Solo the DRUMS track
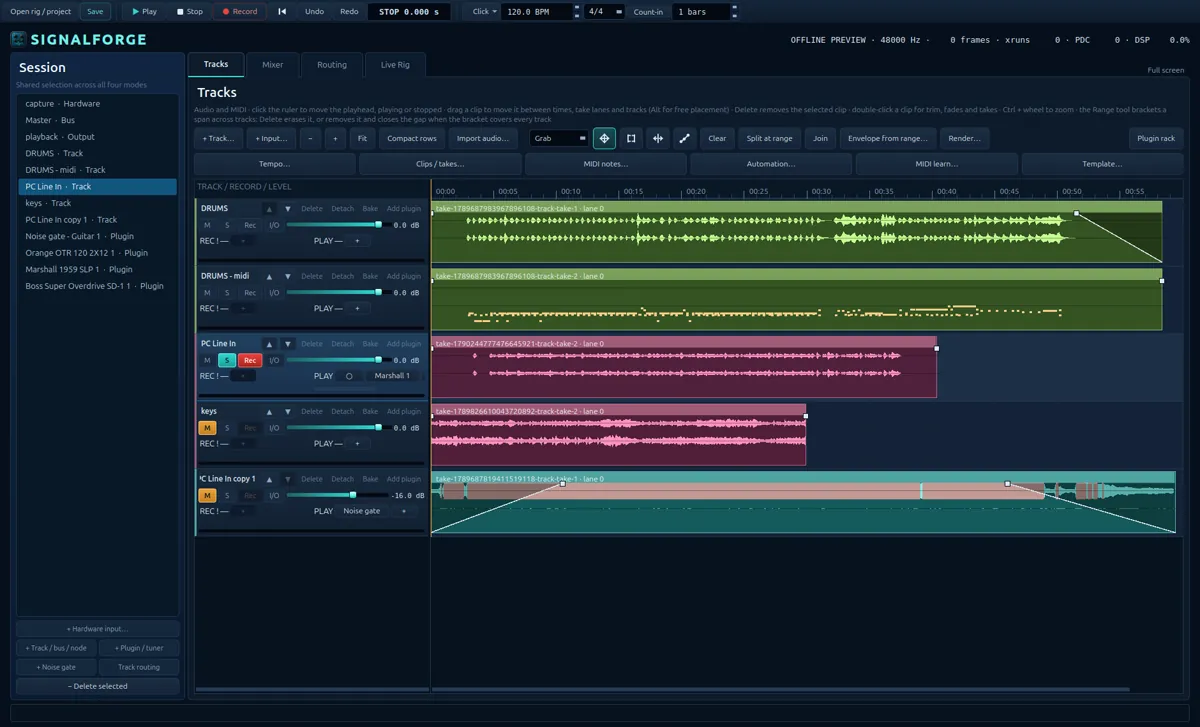This screenshot has width=1200, height=727. pyautogui.click(x=227, y=225)
